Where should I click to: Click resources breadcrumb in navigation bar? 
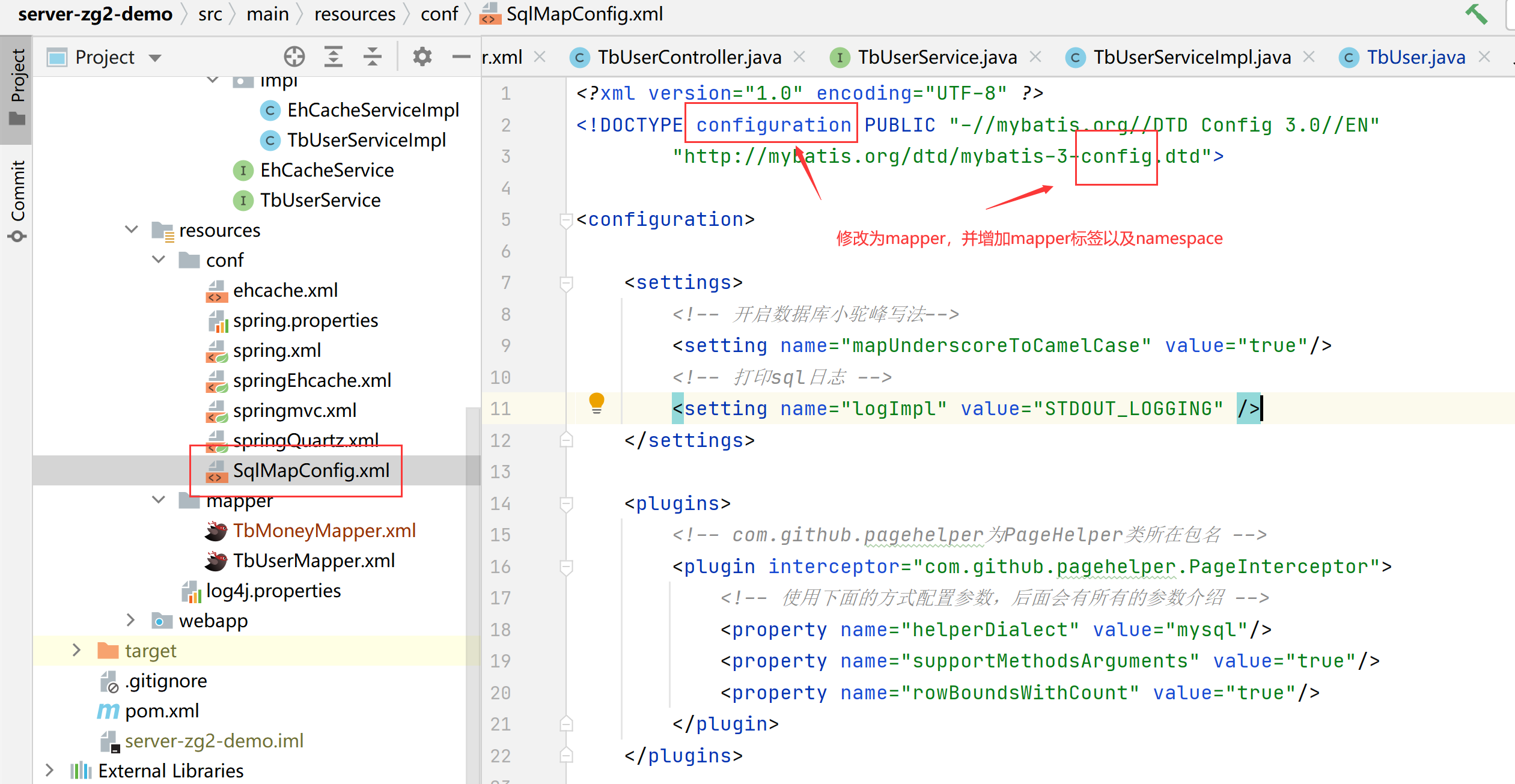pyautogui.click(x=355, y=14)
